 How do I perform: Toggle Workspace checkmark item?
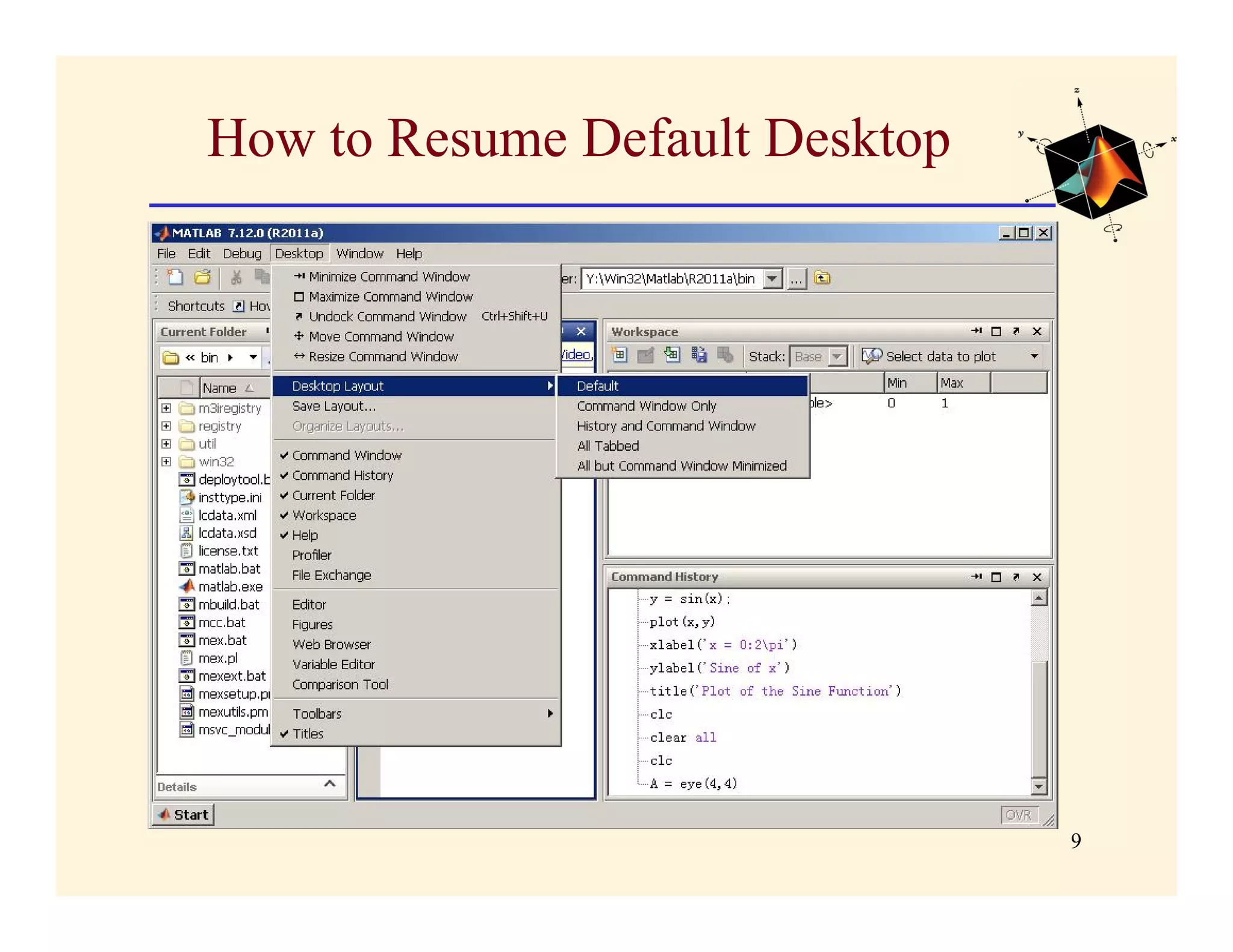click(x=415, y=515)
